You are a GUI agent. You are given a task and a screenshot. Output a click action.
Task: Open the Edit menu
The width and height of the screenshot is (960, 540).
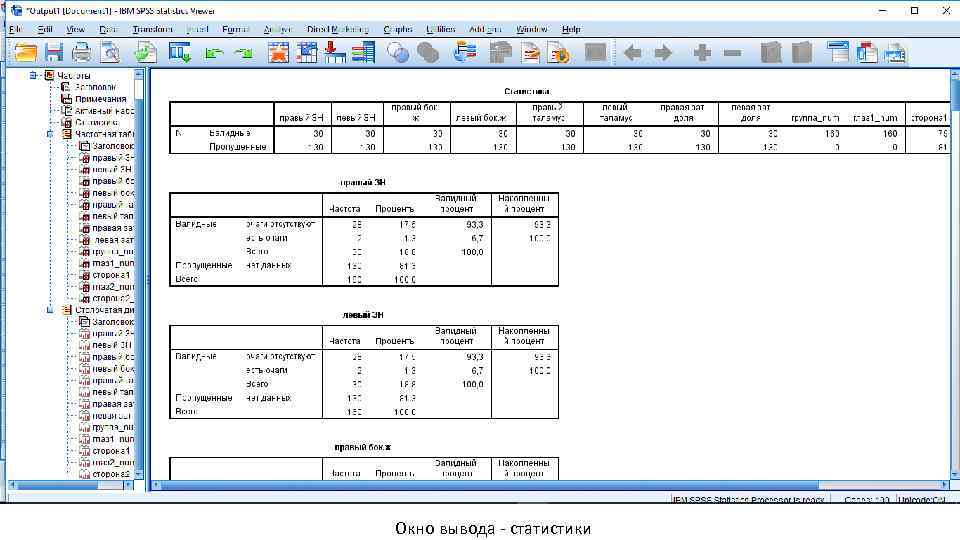coord(45,29)
